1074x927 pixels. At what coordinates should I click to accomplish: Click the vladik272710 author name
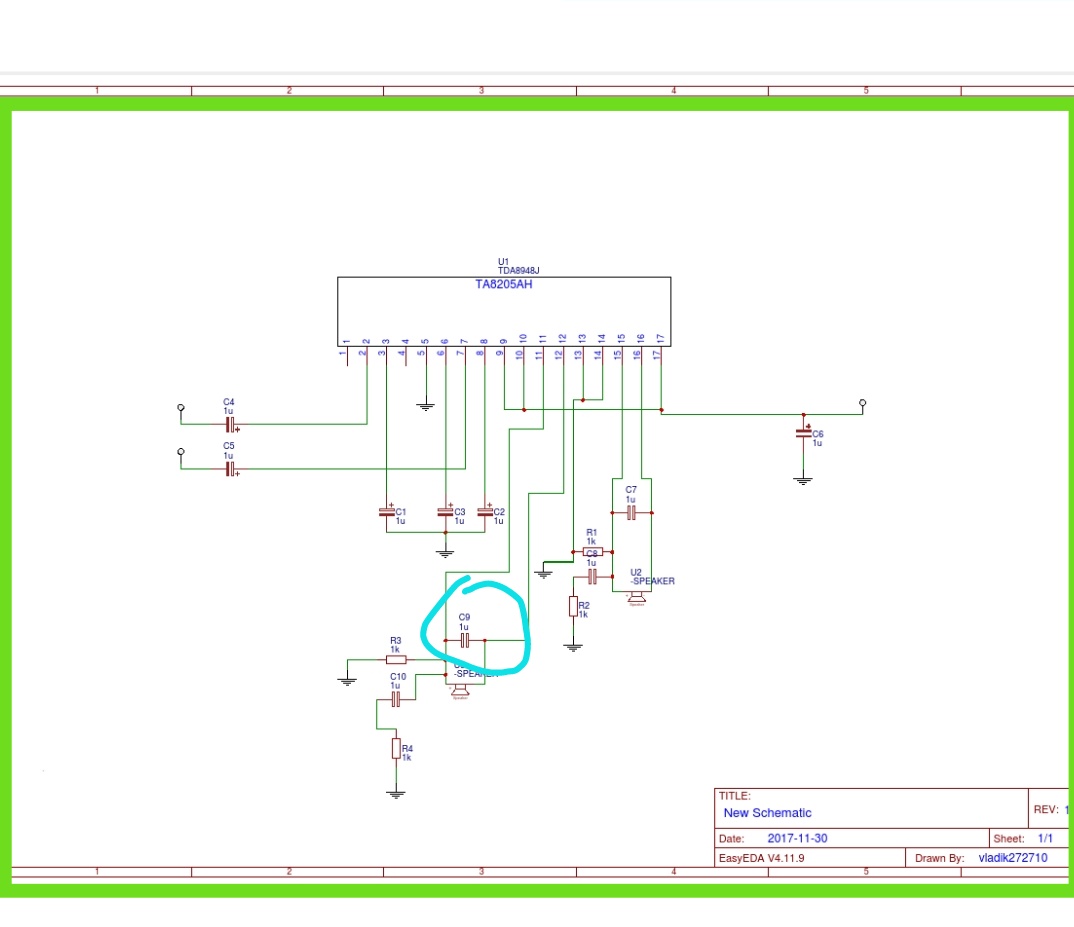click(x=1012, y=858)
